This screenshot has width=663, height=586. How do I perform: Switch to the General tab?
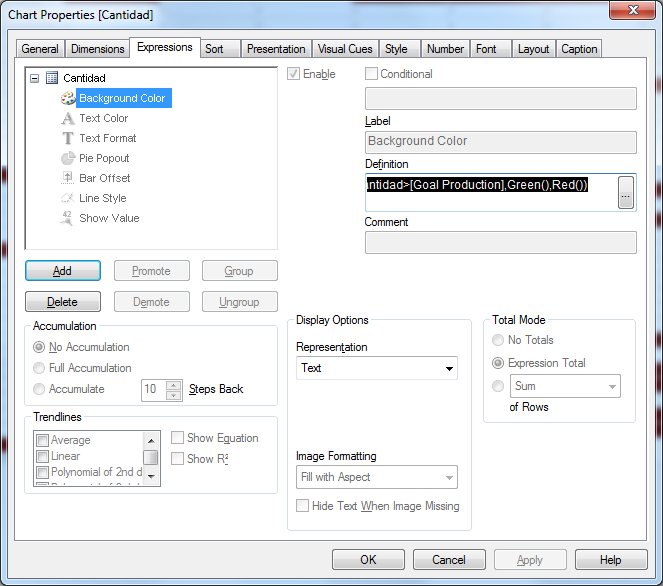click(x=40, y=49)
